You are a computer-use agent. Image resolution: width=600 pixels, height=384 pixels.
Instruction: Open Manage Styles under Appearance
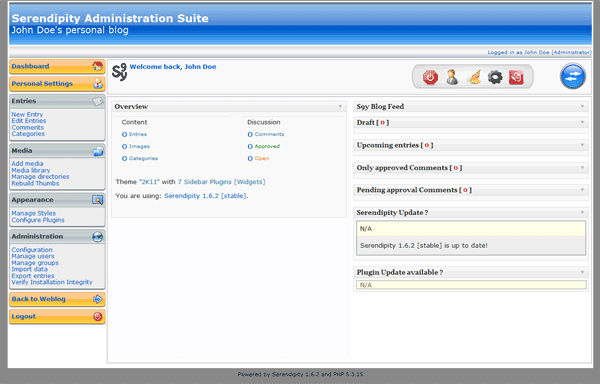34,213
